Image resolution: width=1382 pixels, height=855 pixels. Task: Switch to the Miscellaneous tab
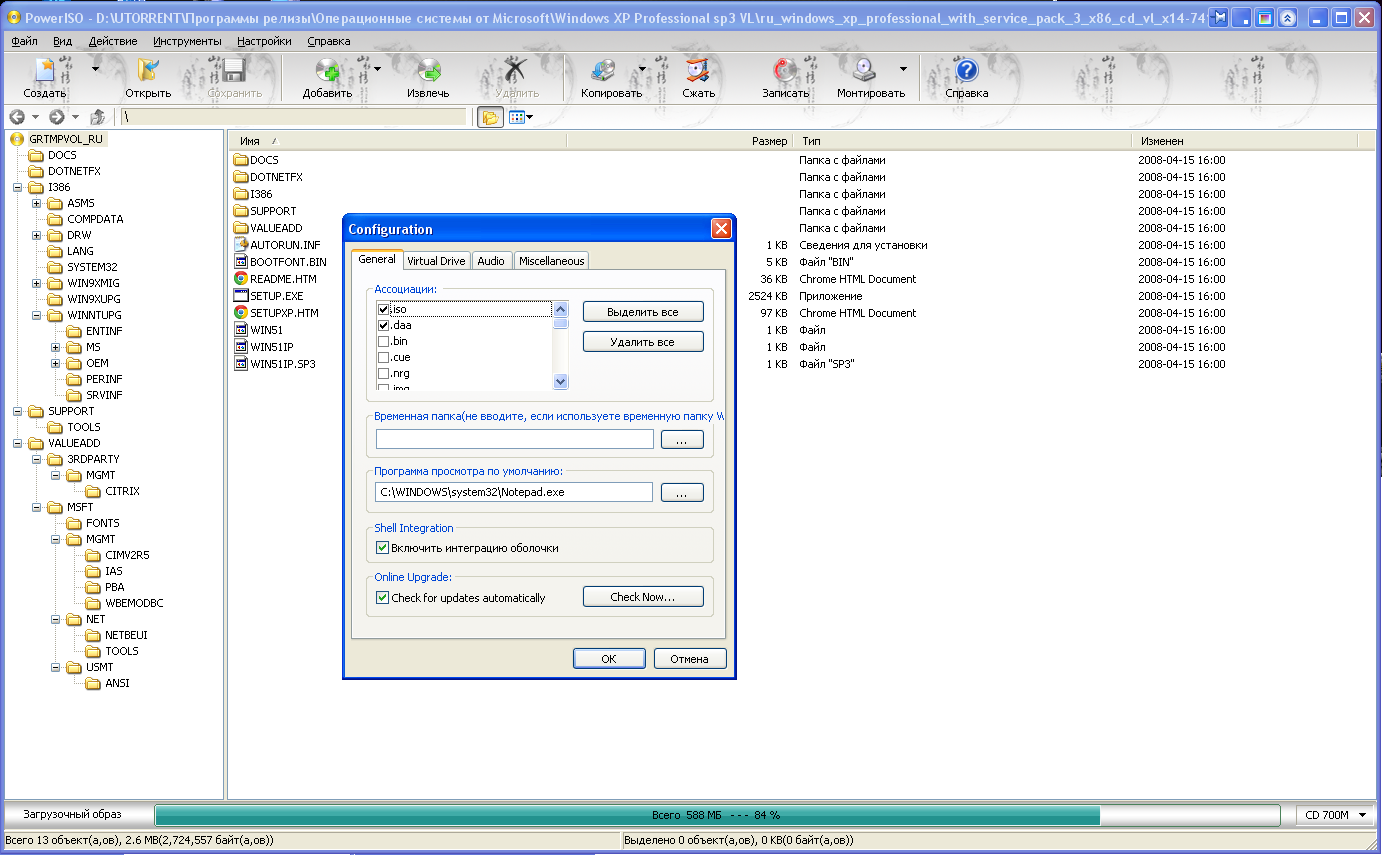point(551,261)
